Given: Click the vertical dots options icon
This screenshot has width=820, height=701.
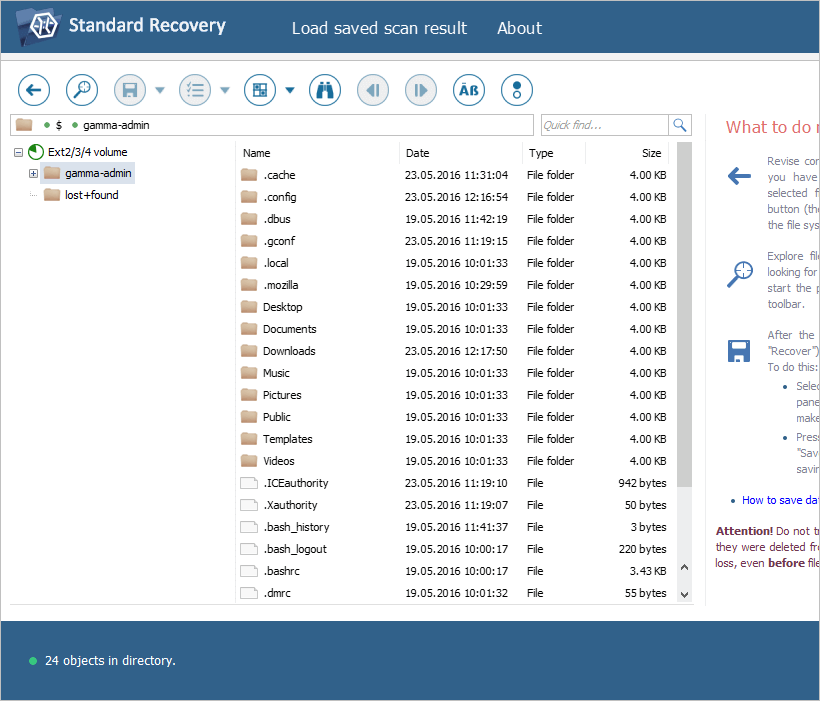Looking at the screenshot, I should click(516, 90).
